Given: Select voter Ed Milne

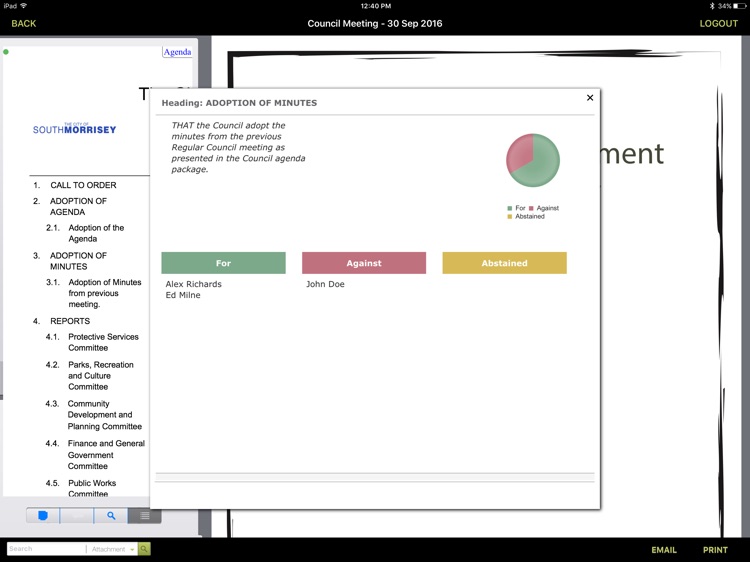Looking at the screenshot, I should pos(183,295).
